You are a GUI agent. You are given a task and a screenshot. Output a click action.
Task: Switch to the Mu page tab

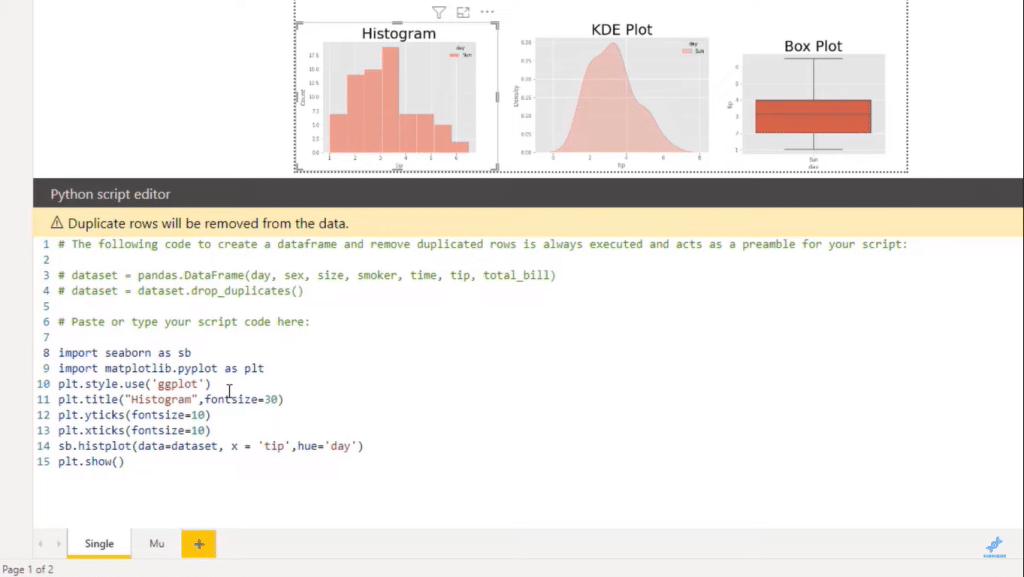coord(157,544)
